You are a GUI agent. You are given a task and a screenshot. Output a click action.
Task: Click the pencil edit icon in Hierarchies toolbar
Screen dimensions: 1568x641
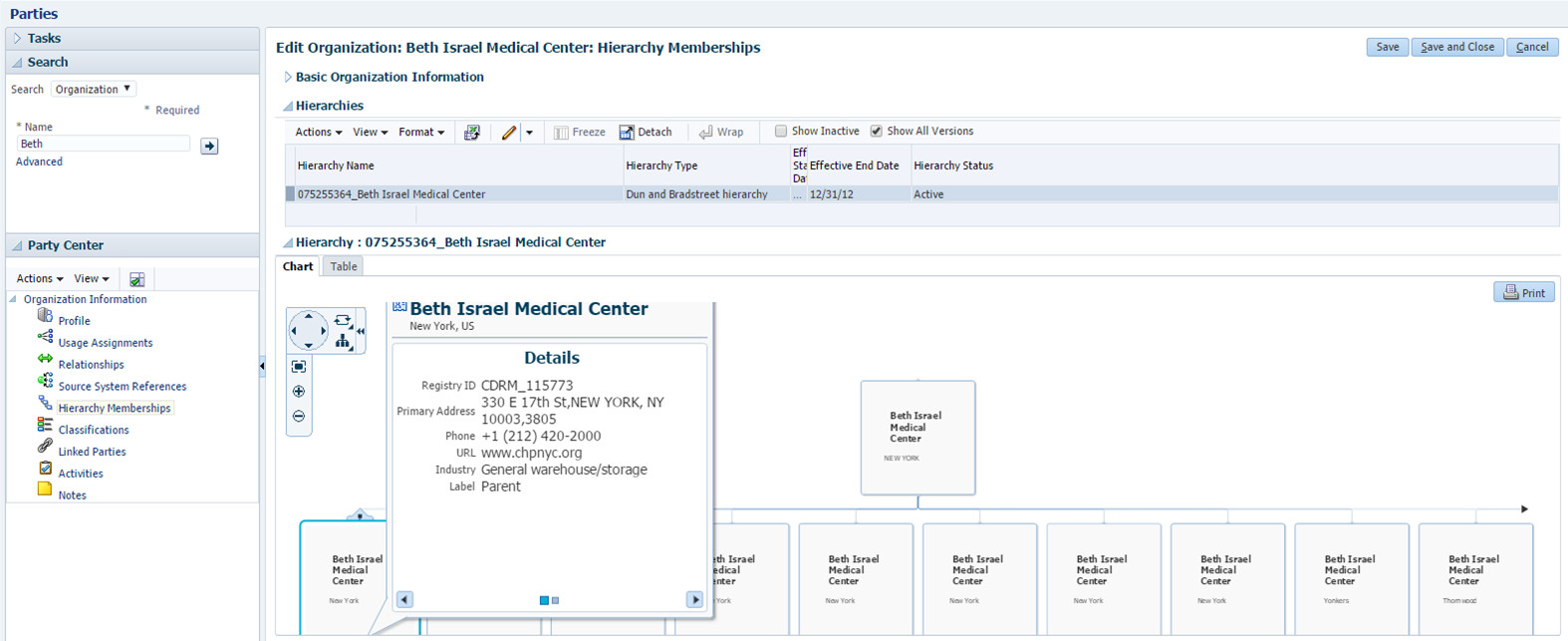(509, 133)
